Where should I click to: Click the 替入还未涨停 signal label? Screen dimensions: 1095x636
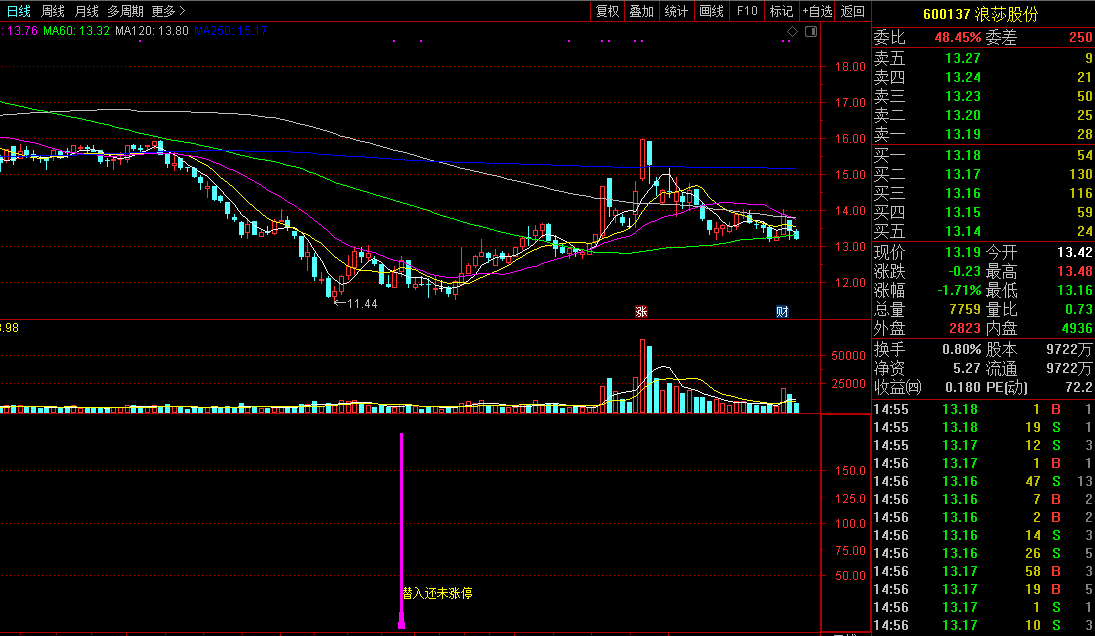(x=437, y=593)
